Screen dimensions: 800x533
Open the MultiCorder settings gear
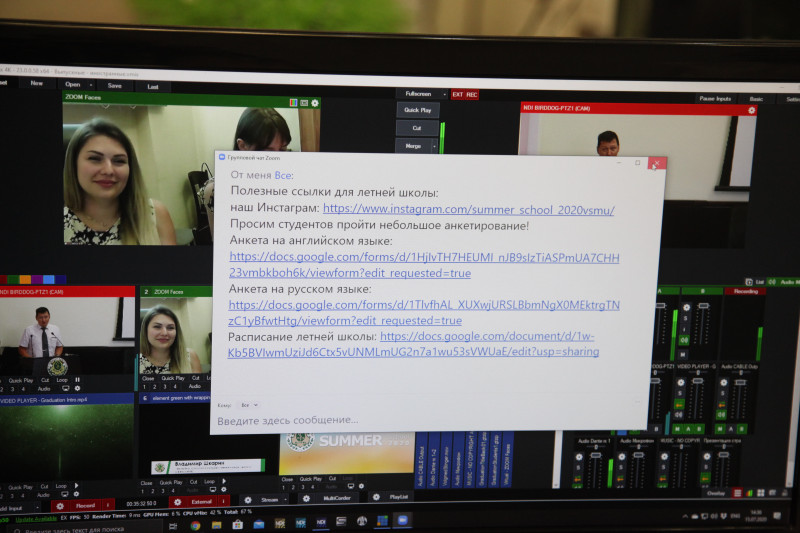coord(306,498)
